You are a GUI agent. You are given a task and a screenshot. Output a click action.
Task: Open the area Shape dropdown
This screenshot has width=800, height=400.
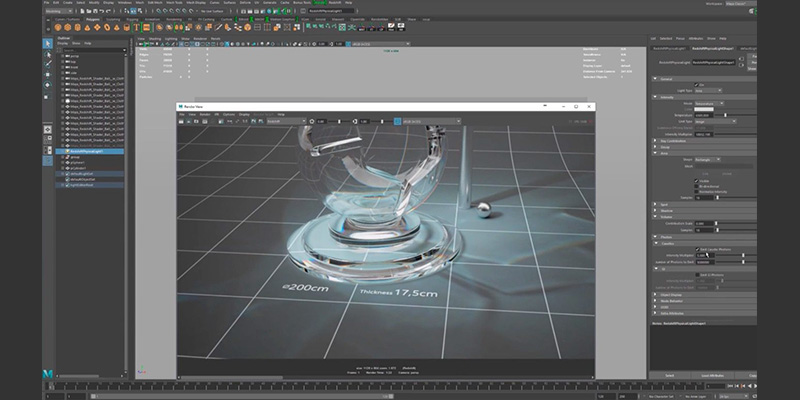pos(708,160)
